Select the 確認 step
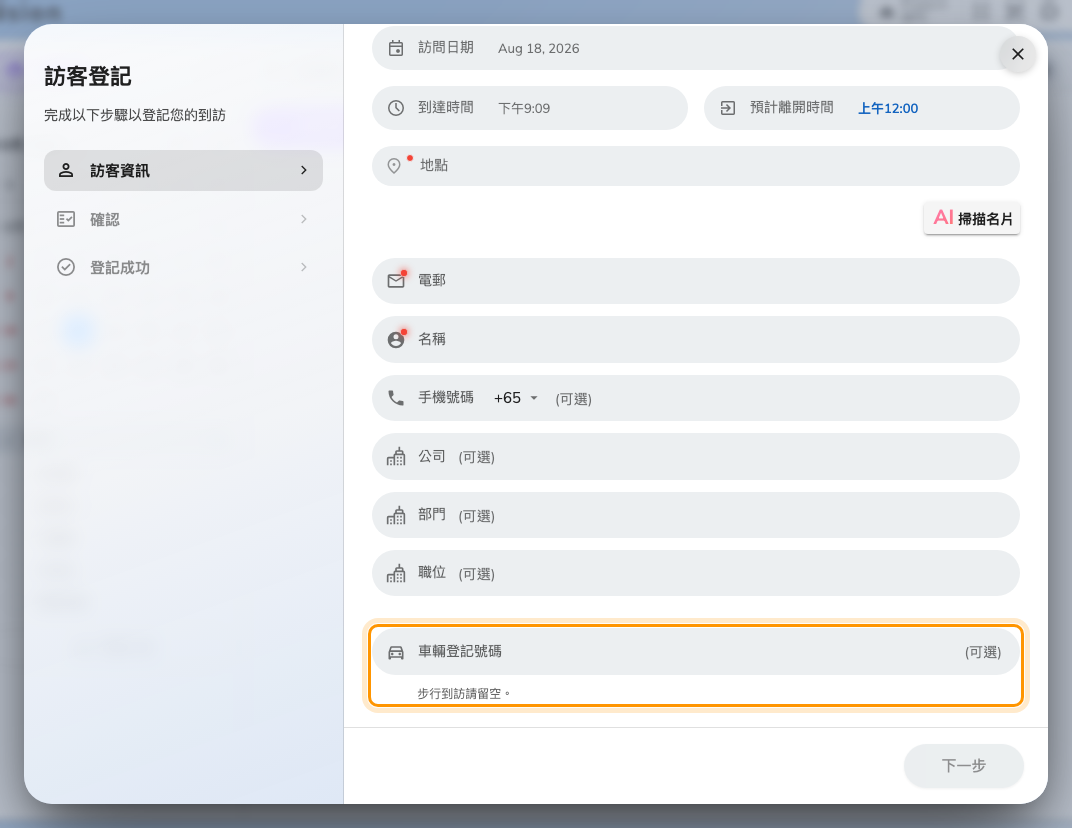This screenshot has width=1072, height=828. click(183, 219)
